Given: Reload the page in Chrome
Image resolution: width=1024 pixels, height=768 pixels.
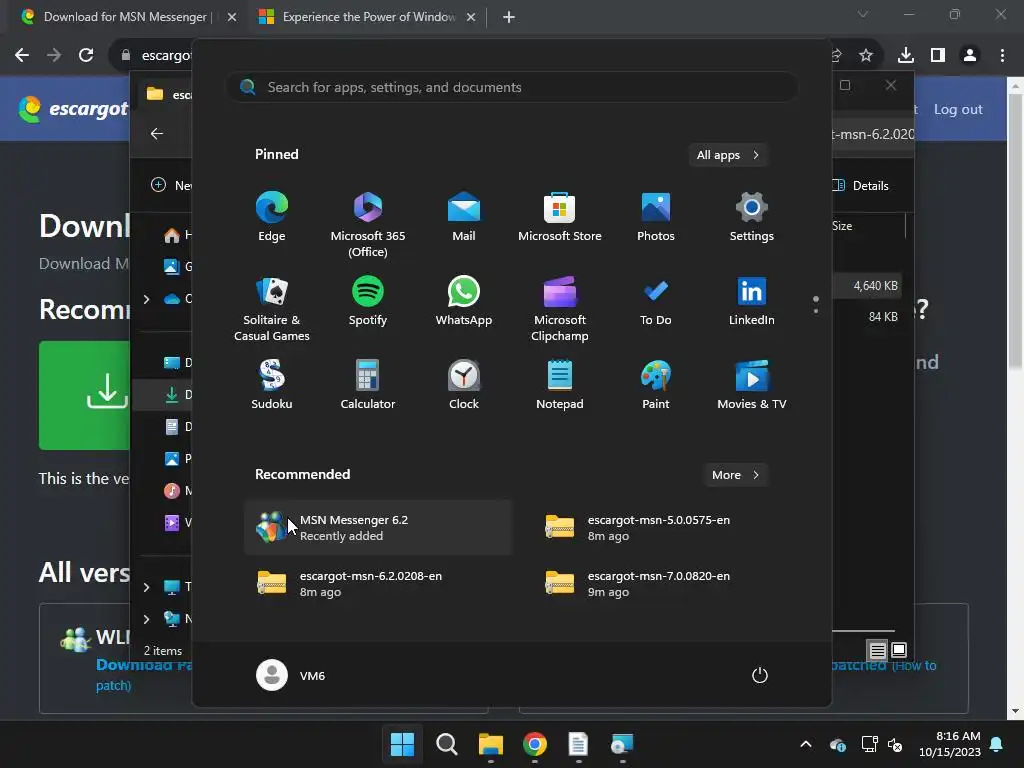Looking at the screenshot, I should 86,55.
